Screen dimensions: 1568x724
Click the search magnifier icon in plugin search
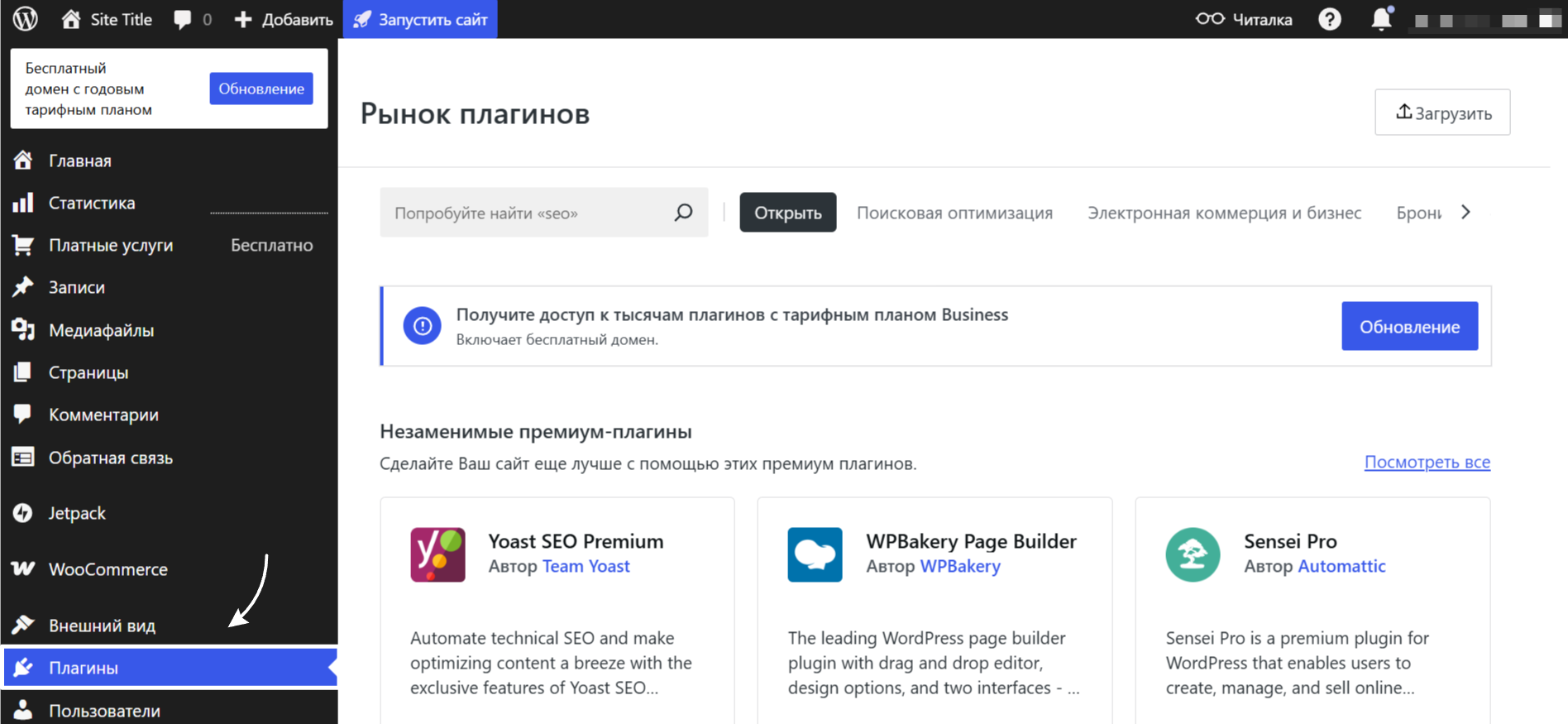click(x=683, y=213)
